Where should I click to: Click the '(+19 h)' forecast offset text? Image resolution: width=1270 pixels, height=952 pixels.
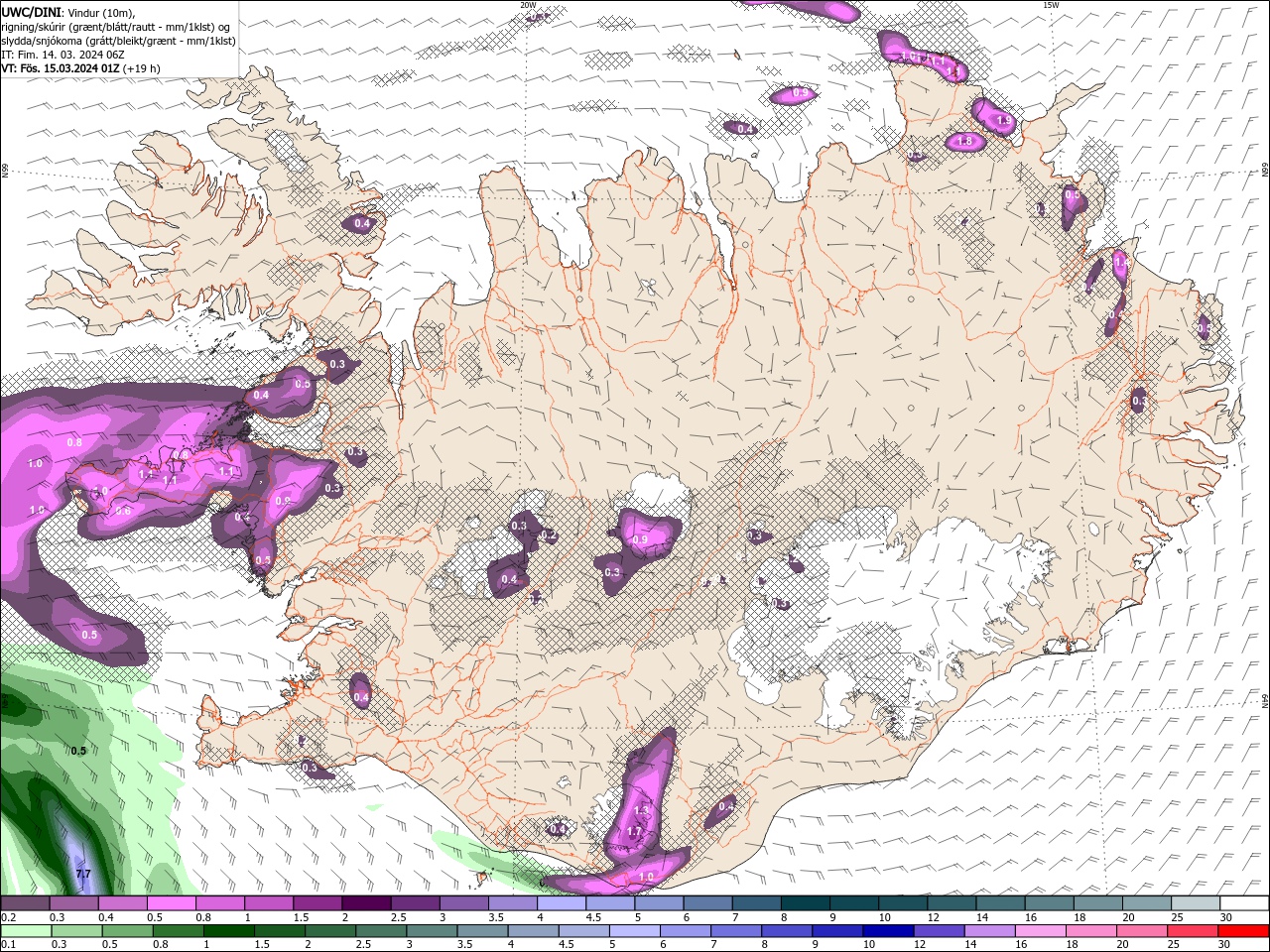click(142, 68)
